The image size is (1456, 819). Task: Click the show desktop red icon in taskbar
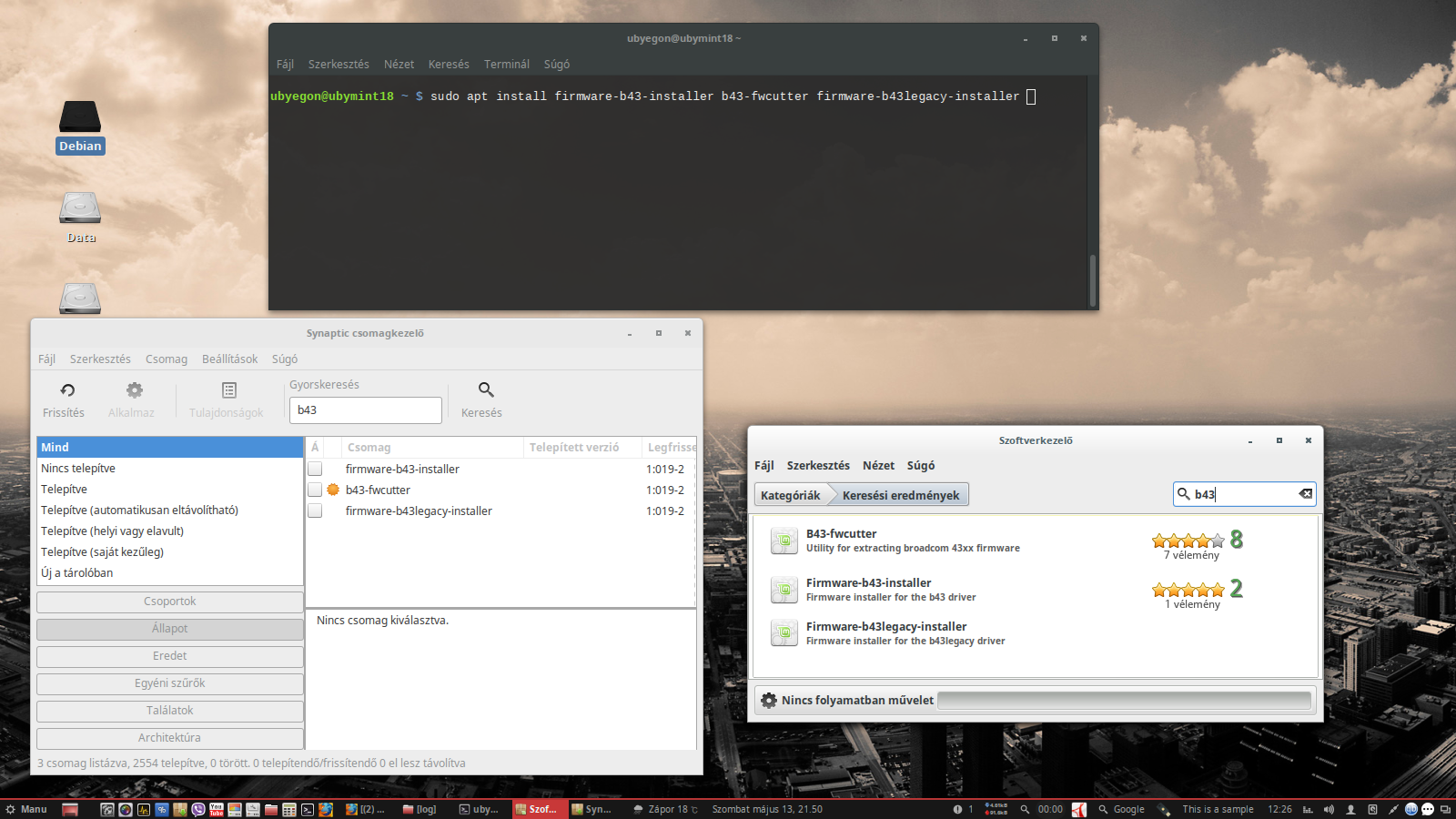70,809
